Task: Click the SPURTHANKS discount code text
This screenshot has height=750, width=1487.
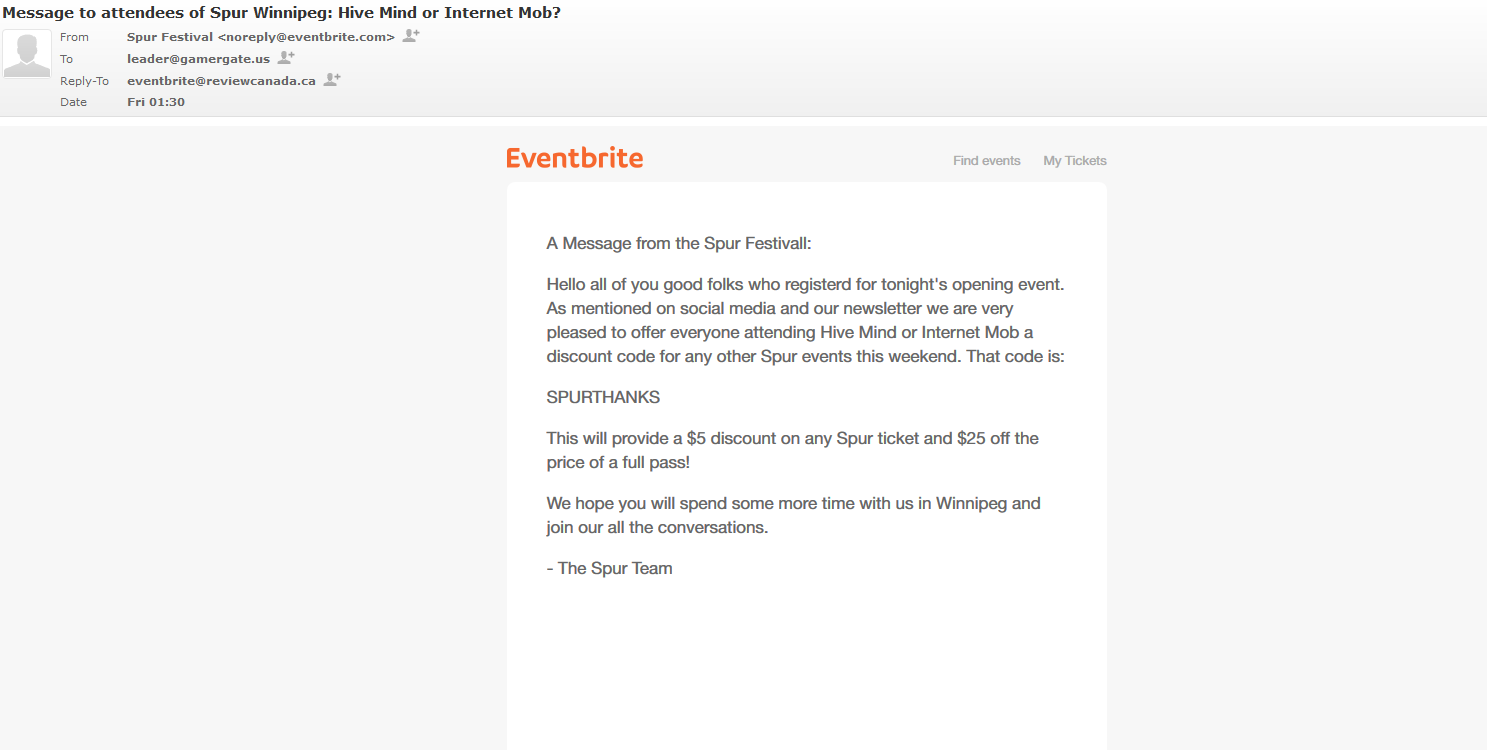Action: pyautogui.click(x=603, y=397)
